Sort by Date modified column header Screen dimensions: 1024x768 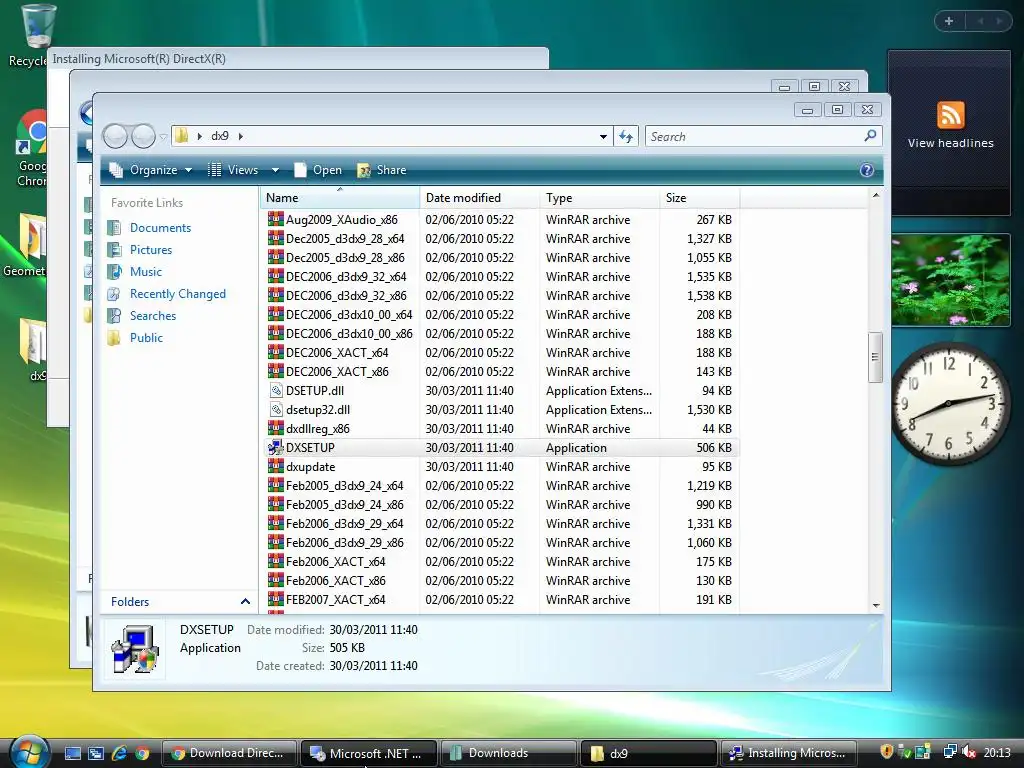coord(479,197)
